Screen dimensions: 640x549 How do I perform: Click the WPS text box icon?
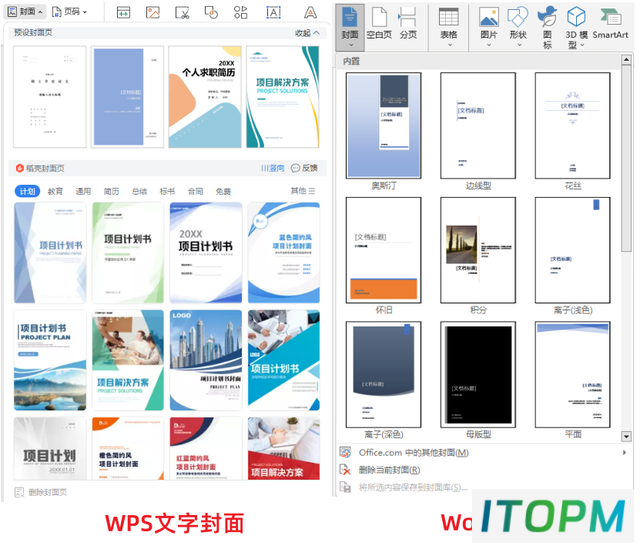(273, 12)
